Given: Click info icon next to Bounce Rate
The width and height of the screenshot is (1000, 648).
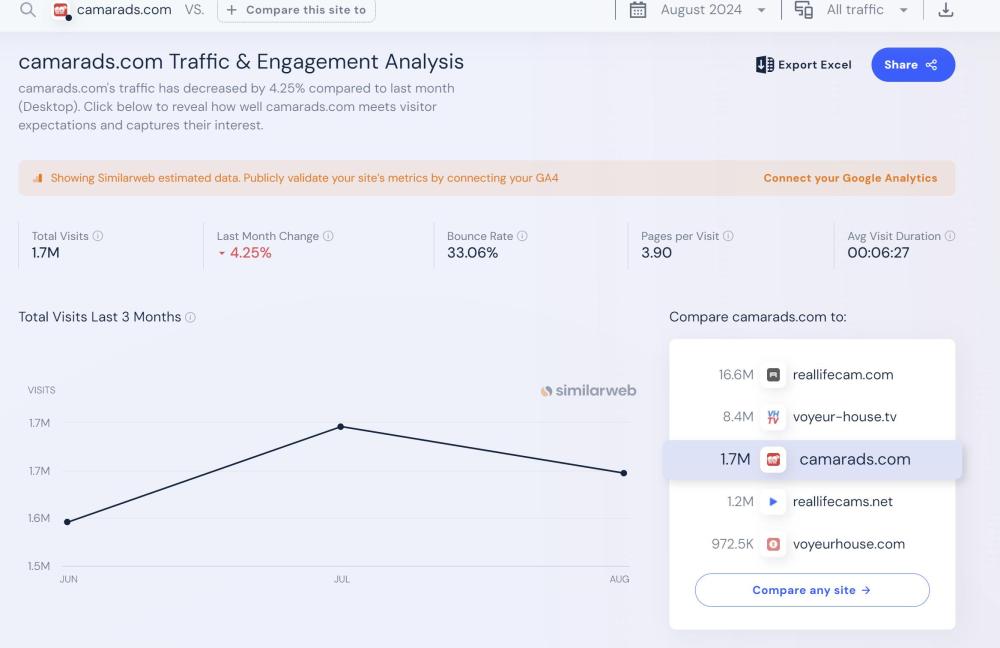Looking at the screenshot, I should coord(522,236).
